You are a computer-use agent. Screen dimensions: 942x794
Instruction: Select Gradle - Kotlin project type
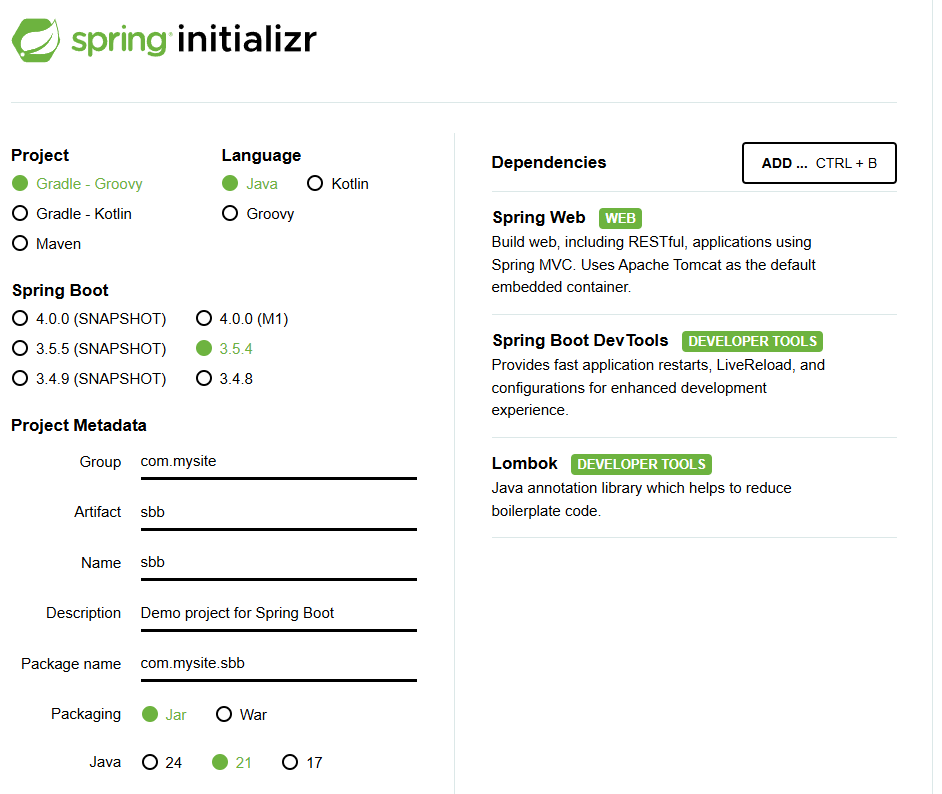click(72, 214)
